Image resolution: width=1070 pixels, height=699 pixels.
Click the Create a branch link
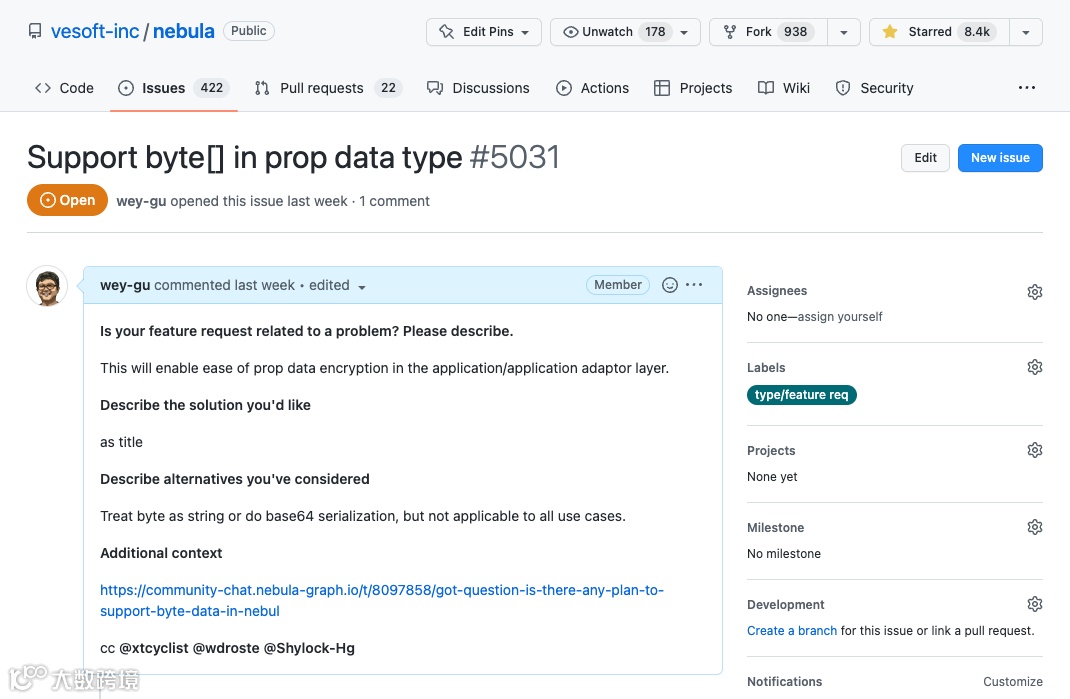[x=792, y=631]
